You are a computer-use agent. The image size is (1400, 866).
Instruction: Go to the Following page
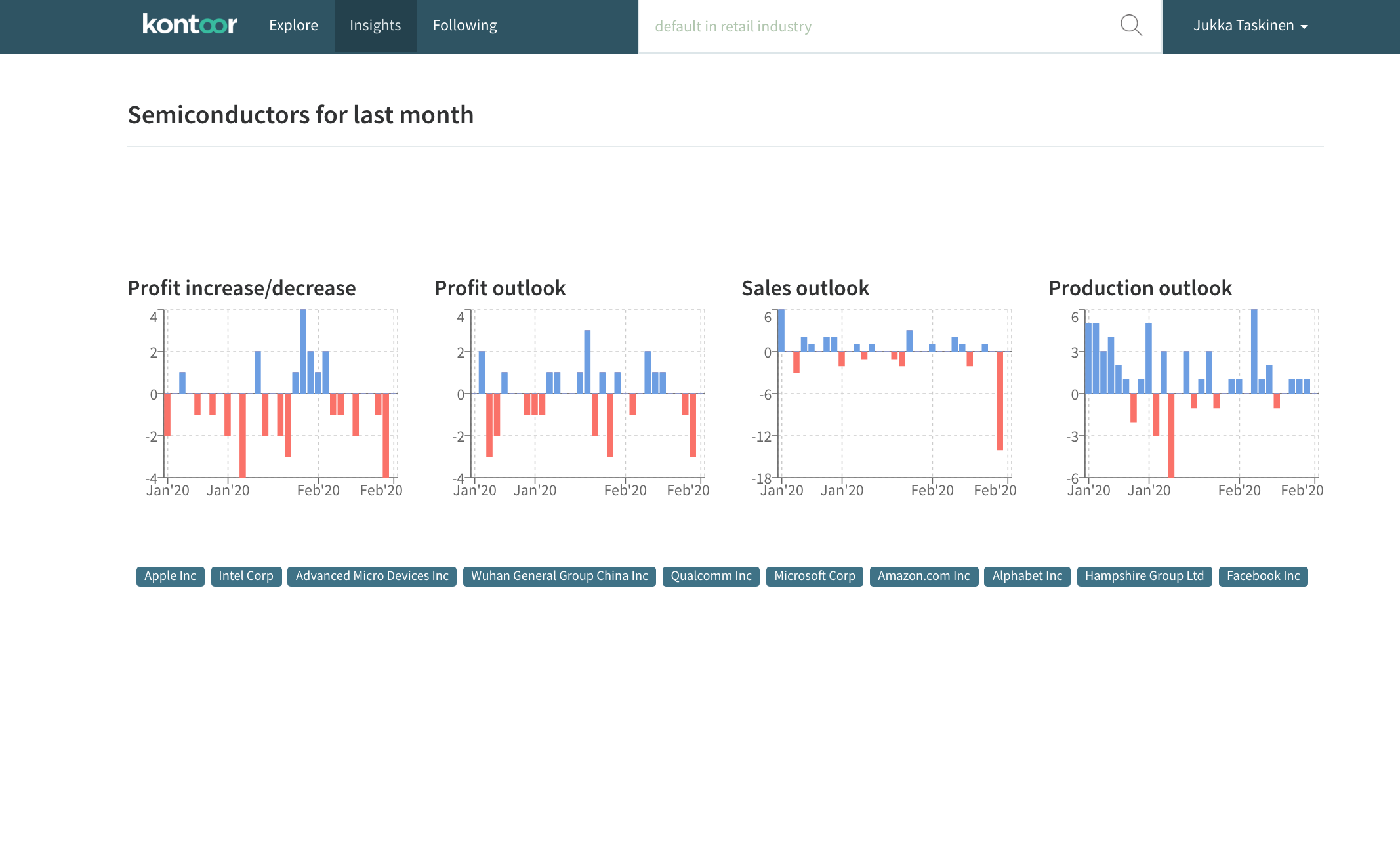[464, 26]
